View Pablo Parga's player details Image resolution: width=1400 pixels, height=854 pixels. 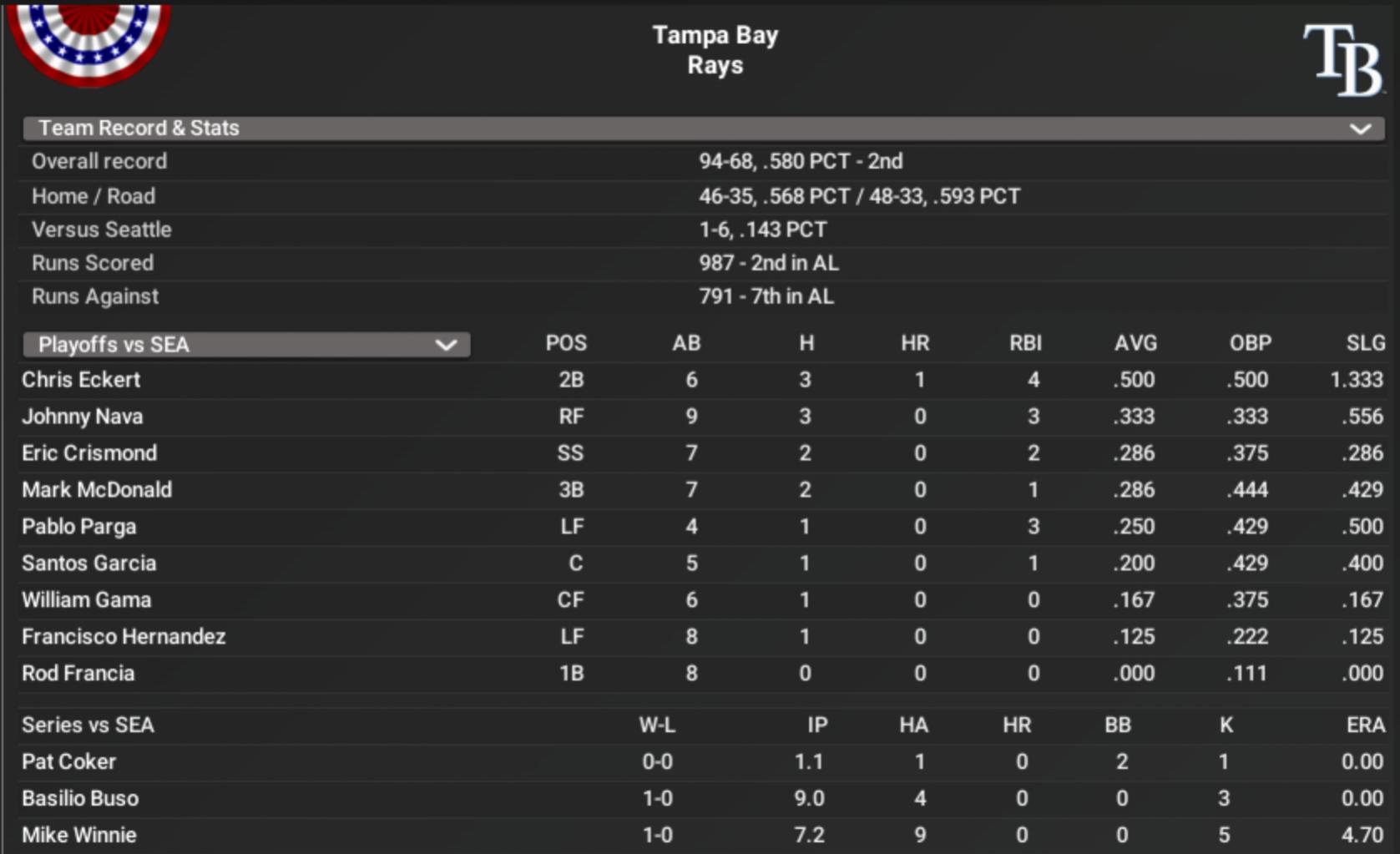(x=78, y=527)
